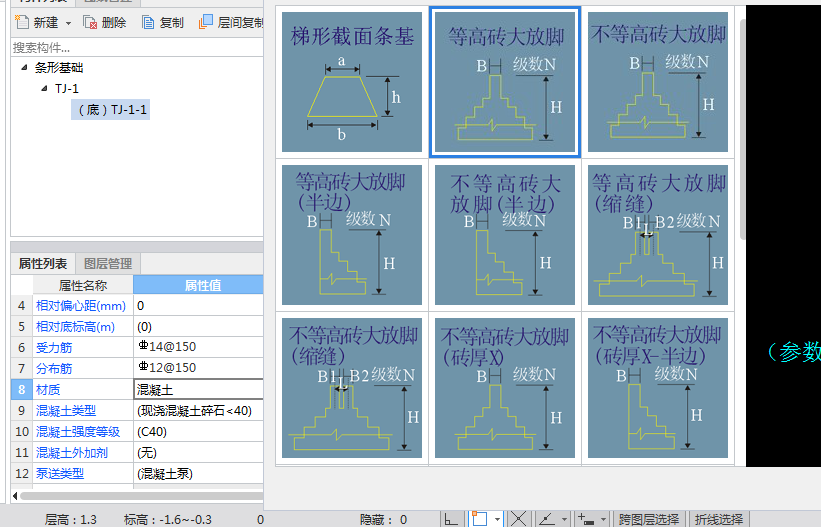The height and width of the screenshot is (527, 821).
Task: Choose the 等高砖大放脚 section thumbnail
Action: (505, 82)
